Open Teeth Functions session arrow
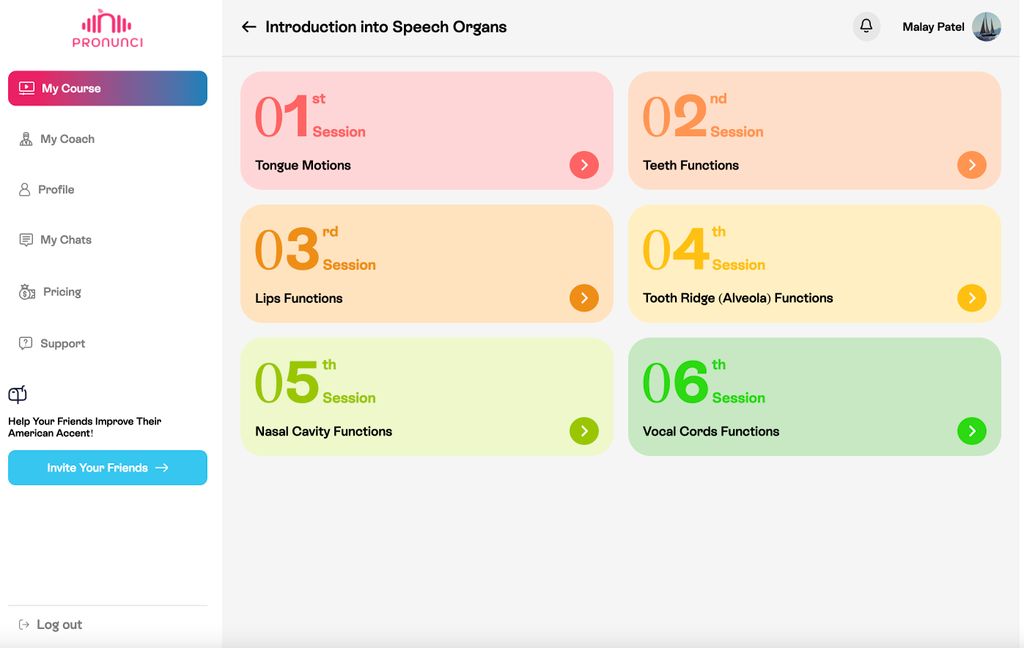The height and width of the screenshot is (648, 1024). tap(972, 165)
